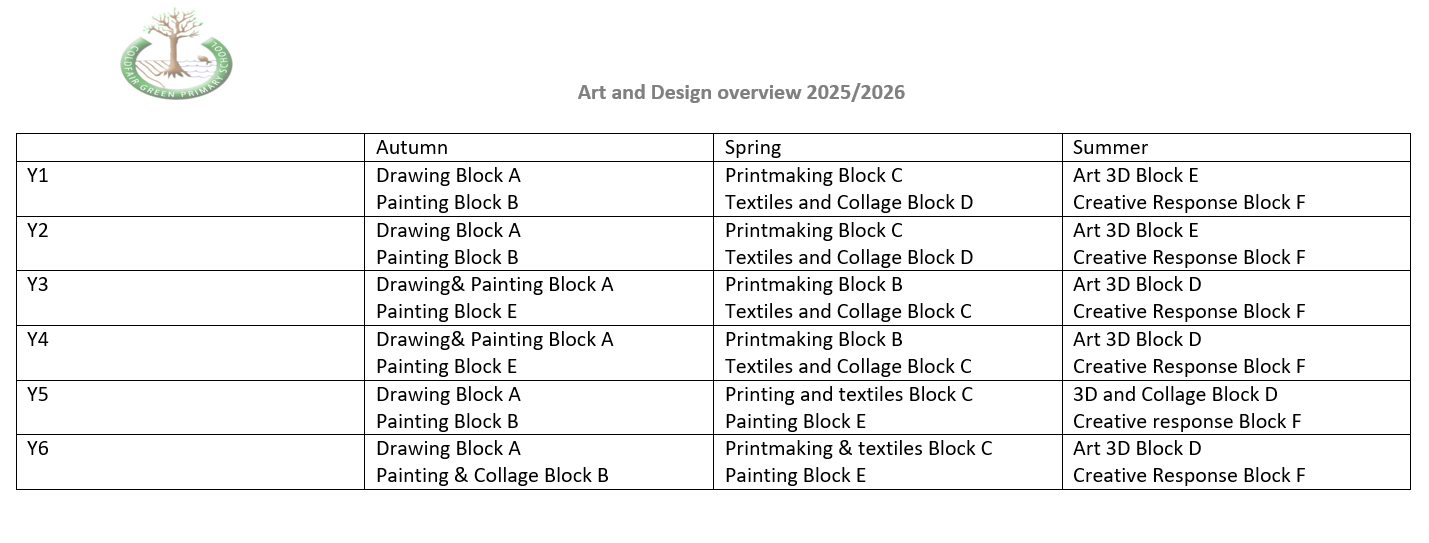Click the Art and Design overview title
1429x543 pixels.
pos(741,93)
